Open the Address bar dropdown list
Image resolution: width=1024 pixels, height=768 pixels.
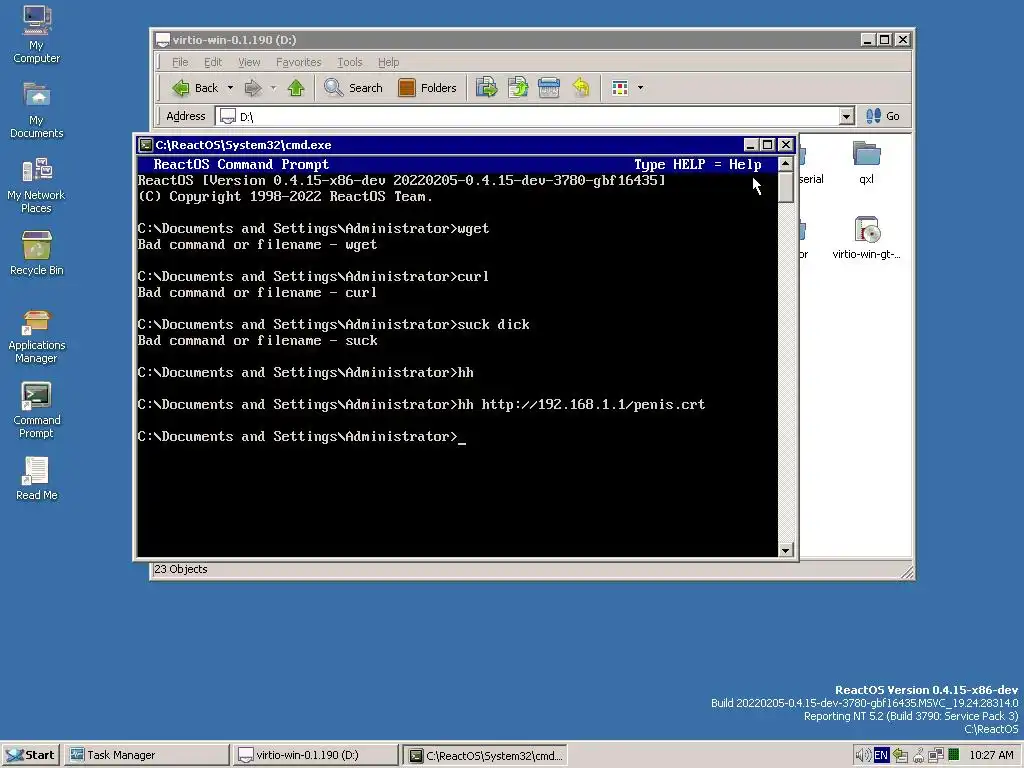click(846, 116)
